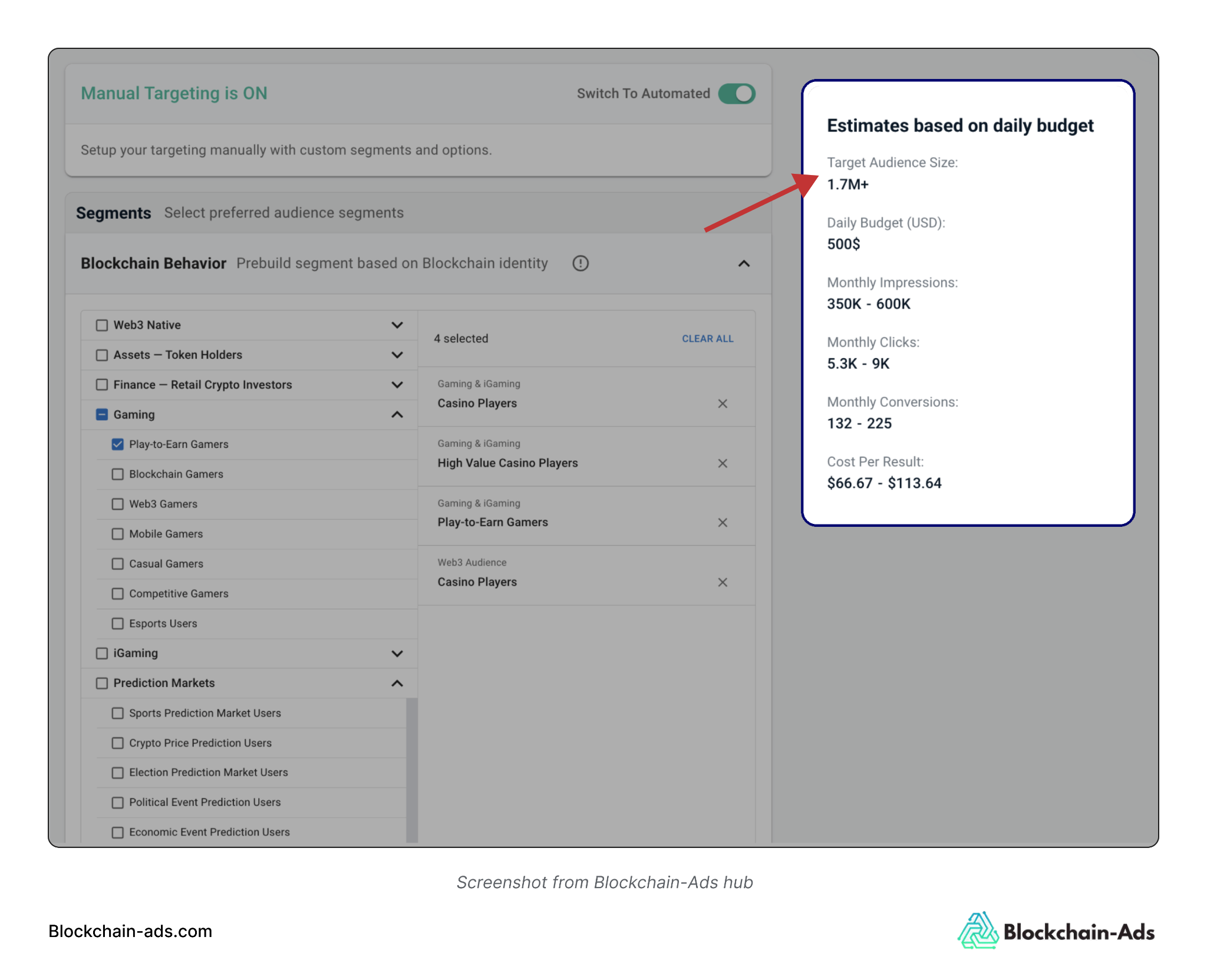
Task: Check Election Prediction Market Users checkbox
Action: (118, 773)
